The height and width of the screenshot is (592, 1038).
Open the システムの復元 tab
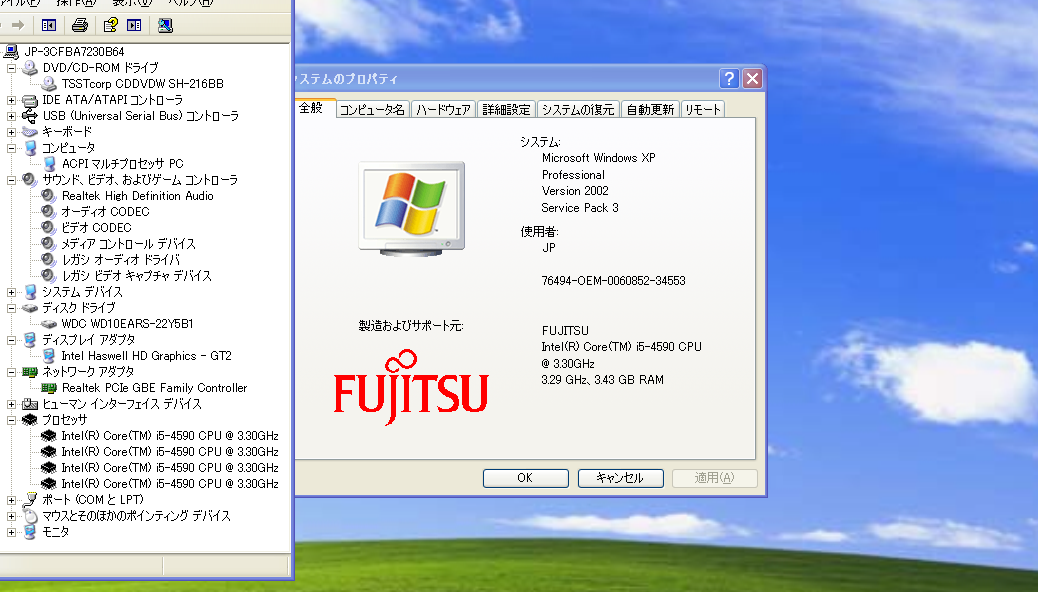coord(578,110)
